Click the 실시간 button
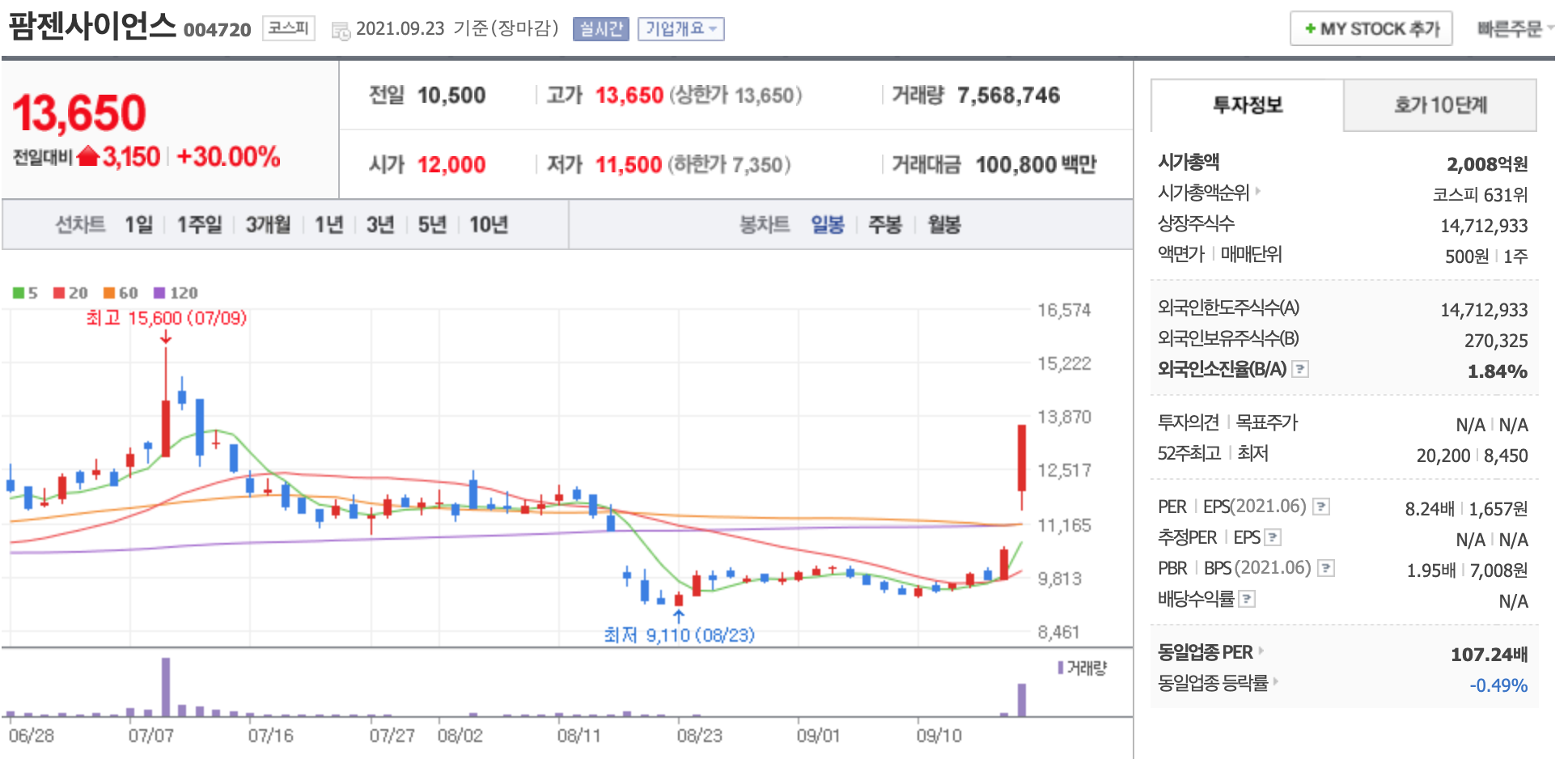Image resolution: width=1568 pixels, height=759 pixels. pos(600,29)
